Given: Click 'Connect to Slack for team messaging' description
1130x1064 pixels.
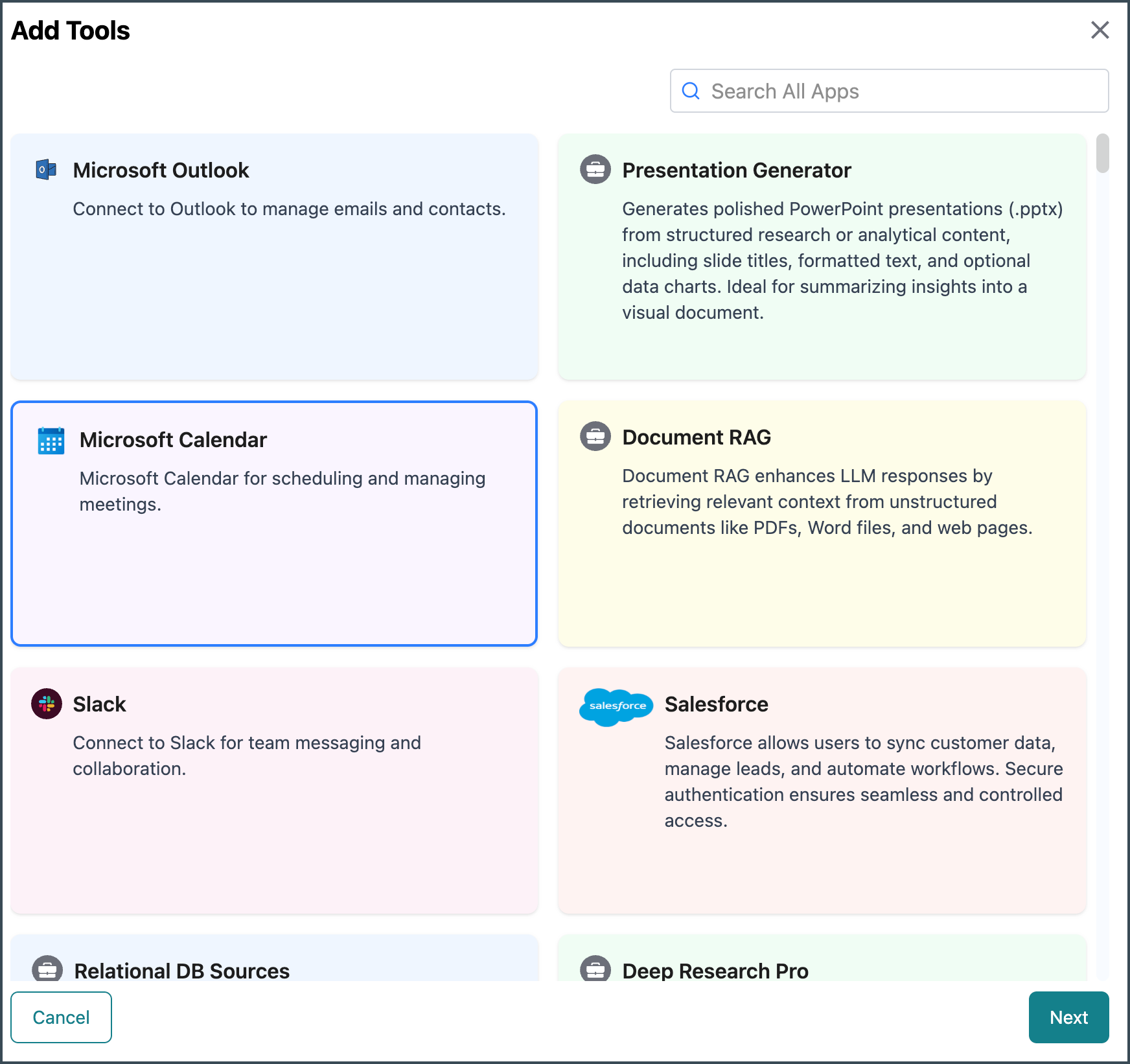Looking at the screenshot, I should 247,756.
